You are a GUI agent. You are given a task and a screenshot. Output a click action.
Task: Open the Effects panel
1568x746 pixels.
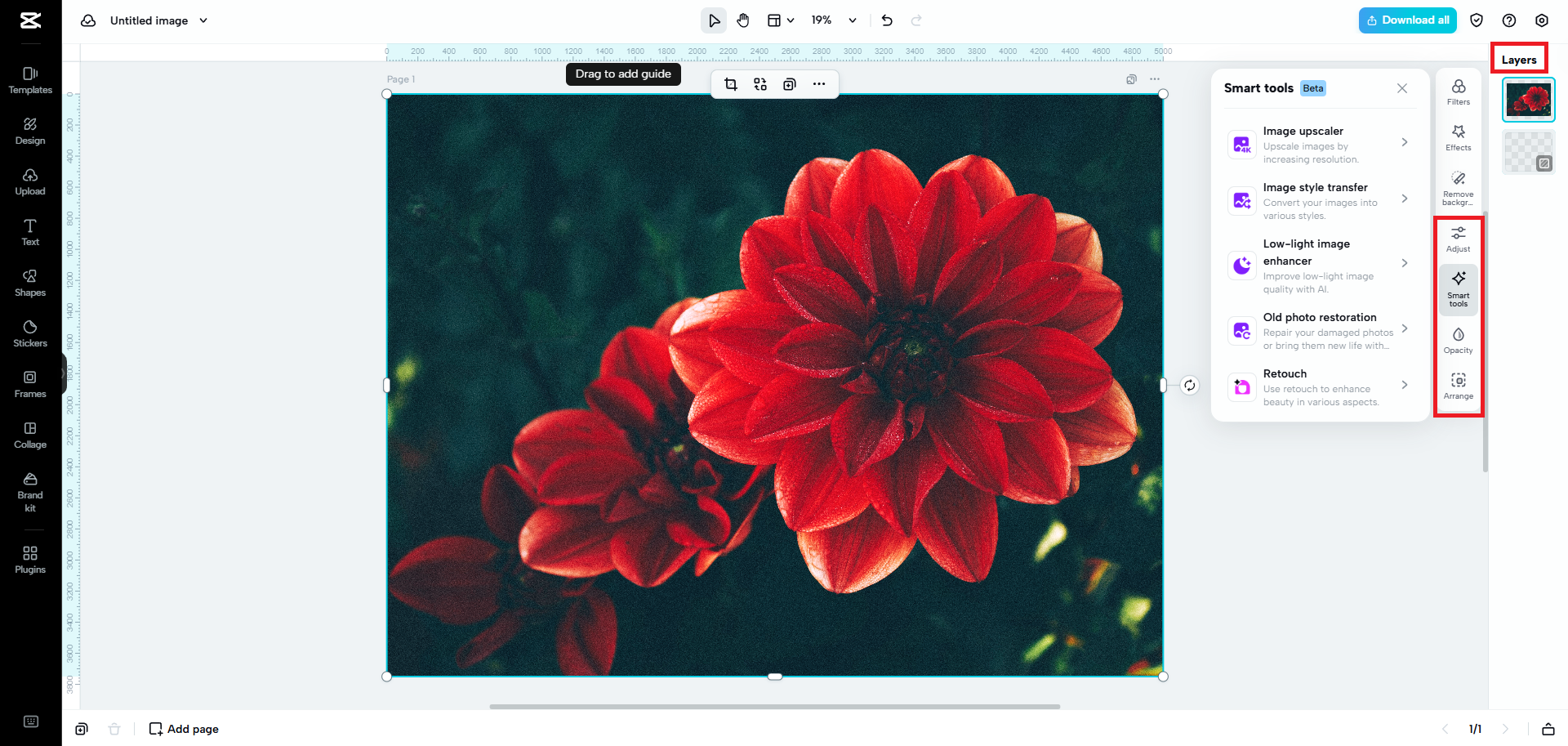(1458, 138)
